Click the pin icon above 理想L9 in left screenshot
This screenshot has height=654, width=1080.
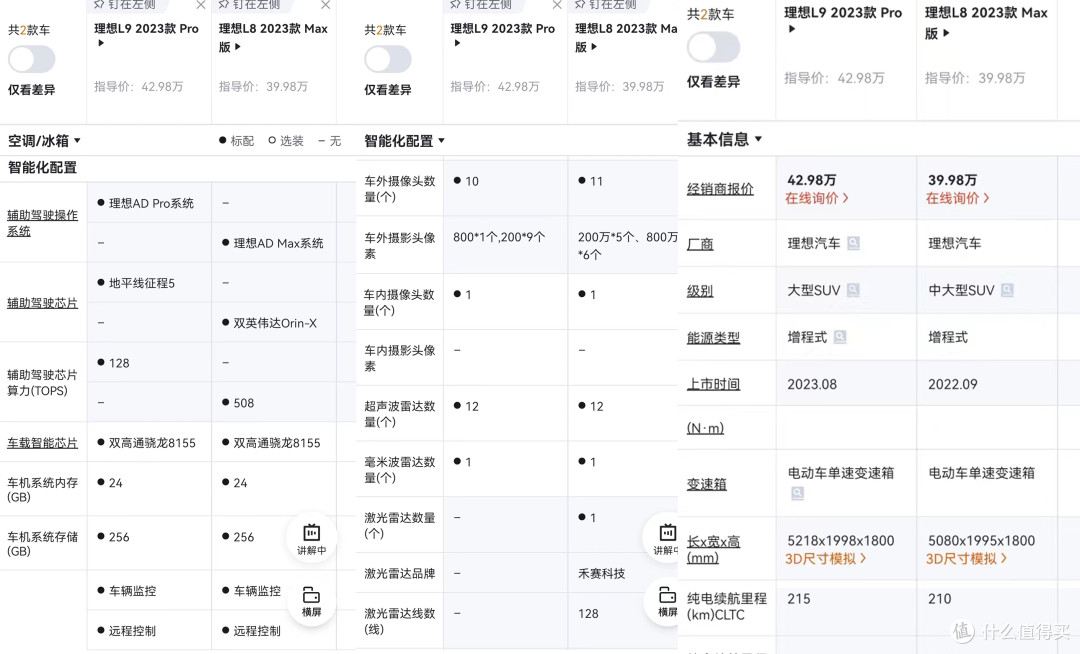click(x=99, y=4)
